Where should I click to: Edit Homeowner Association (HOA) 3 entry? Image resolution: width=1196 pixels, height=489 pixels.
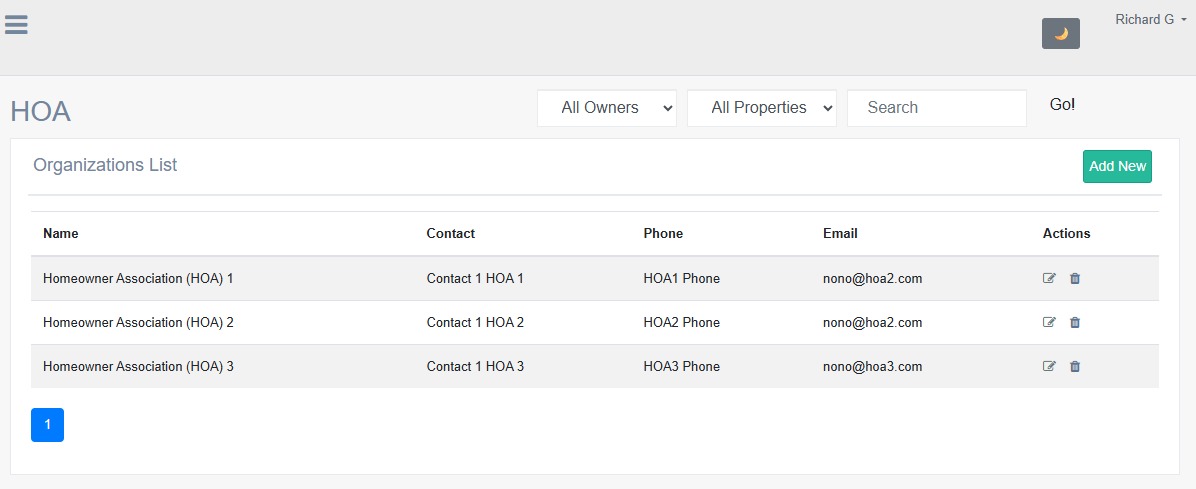coord(1049,367)
